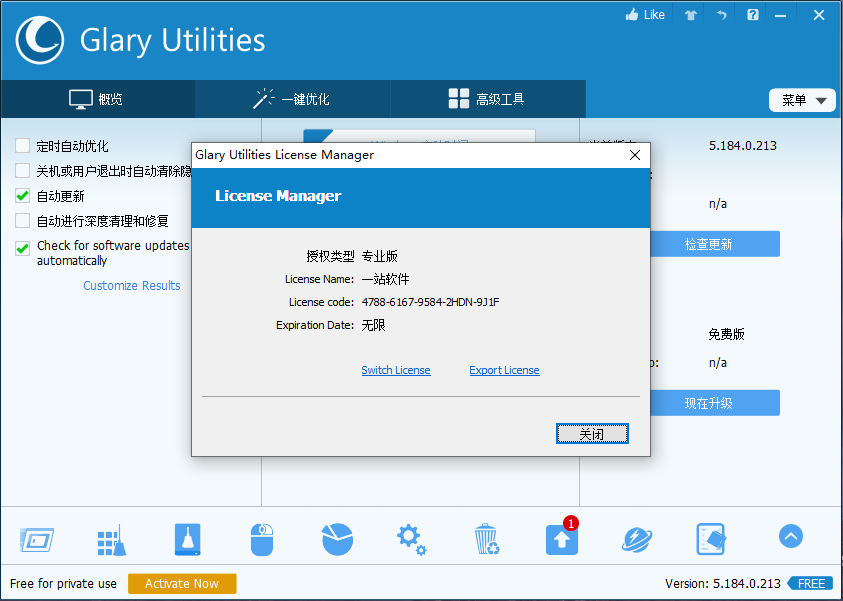Close the License Manager dialog with X
The width and height of the screenshot is (843, 601).
(x=634, y=155)
